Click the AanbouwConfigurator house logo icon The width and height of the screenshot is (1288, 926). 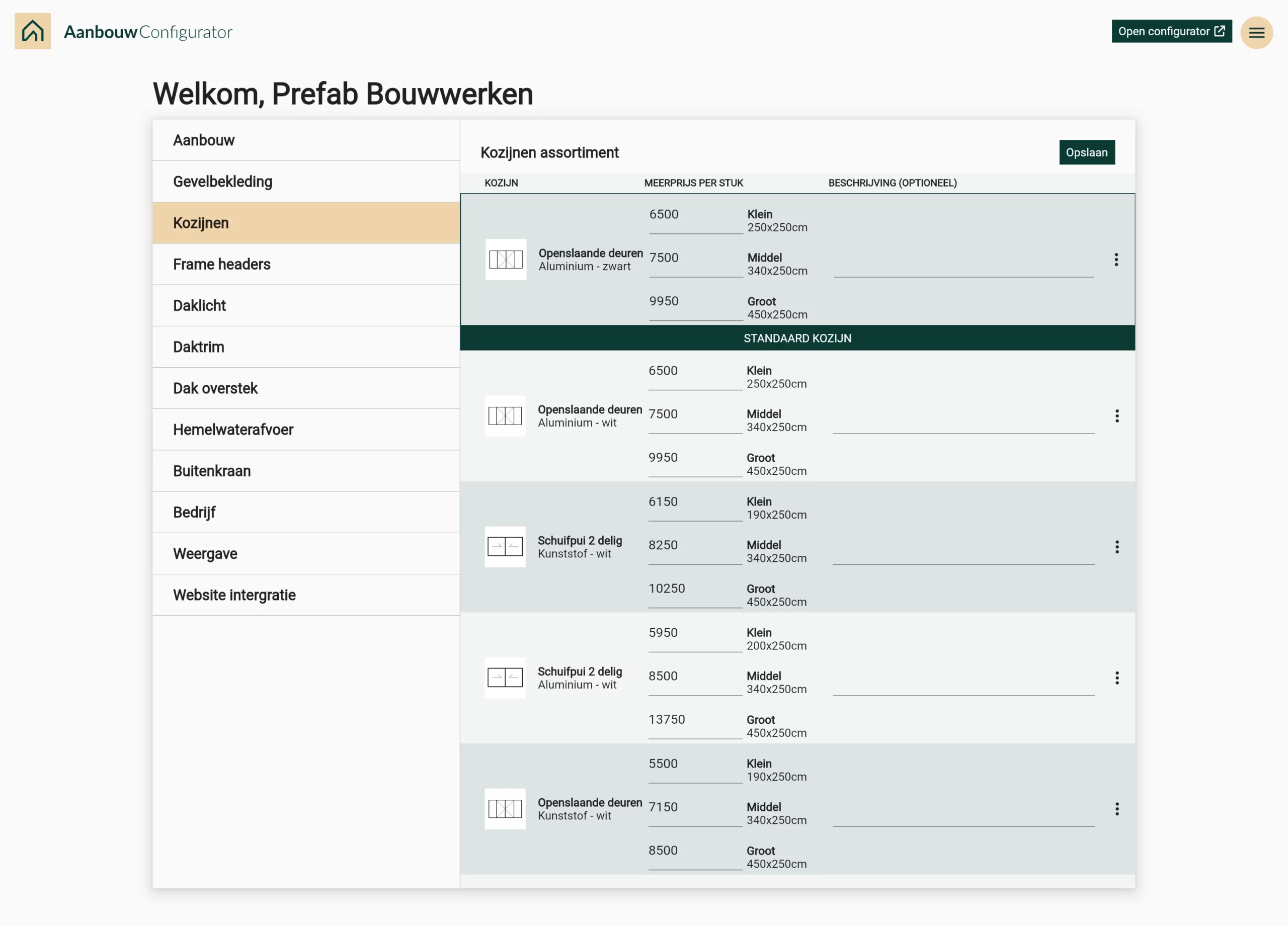[x=32, y=31]
